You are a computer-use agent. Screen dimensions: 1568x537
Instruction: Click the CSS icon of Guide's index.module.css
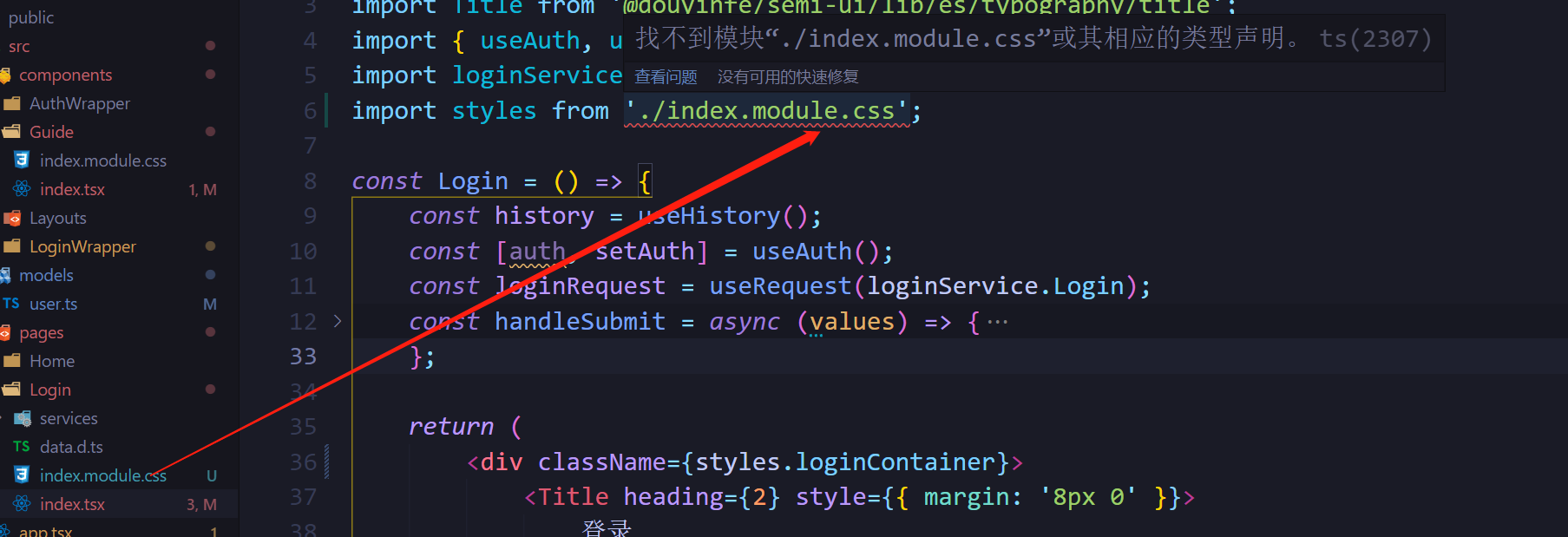[22, 160]
